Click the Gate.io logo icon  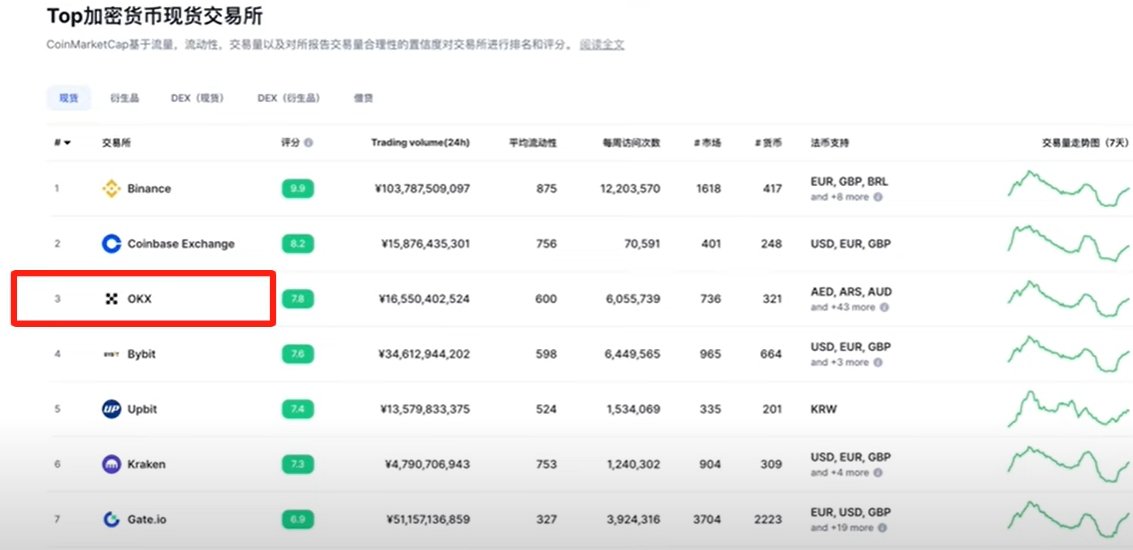coord(111,519)
